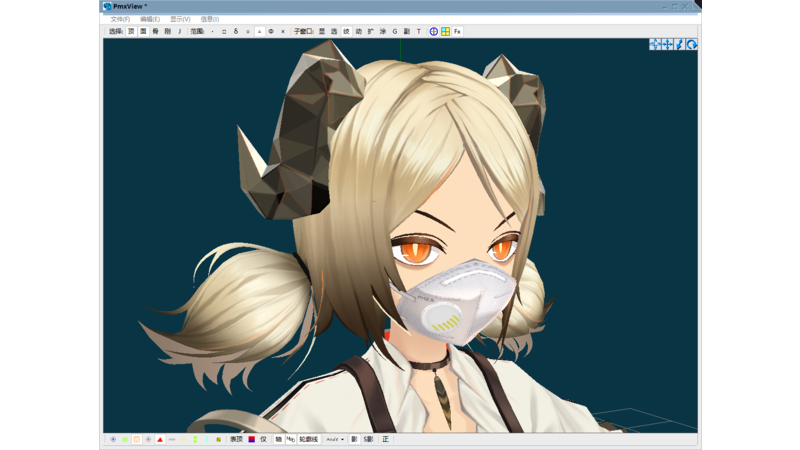Click the red-blue color square icon
This screenshot has height=450, width=800.
(252, 439)
